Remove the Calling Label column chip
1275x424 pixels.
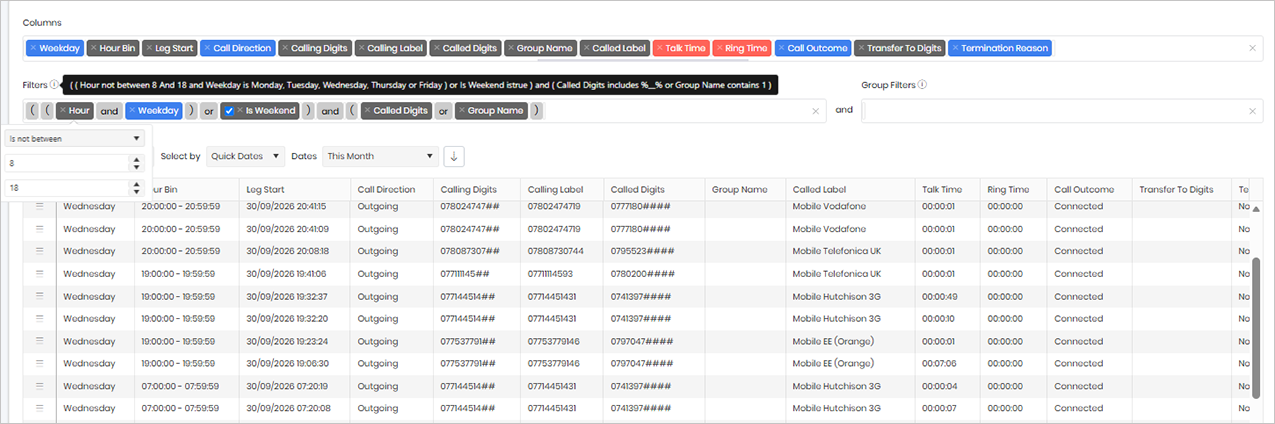(361, 48)
